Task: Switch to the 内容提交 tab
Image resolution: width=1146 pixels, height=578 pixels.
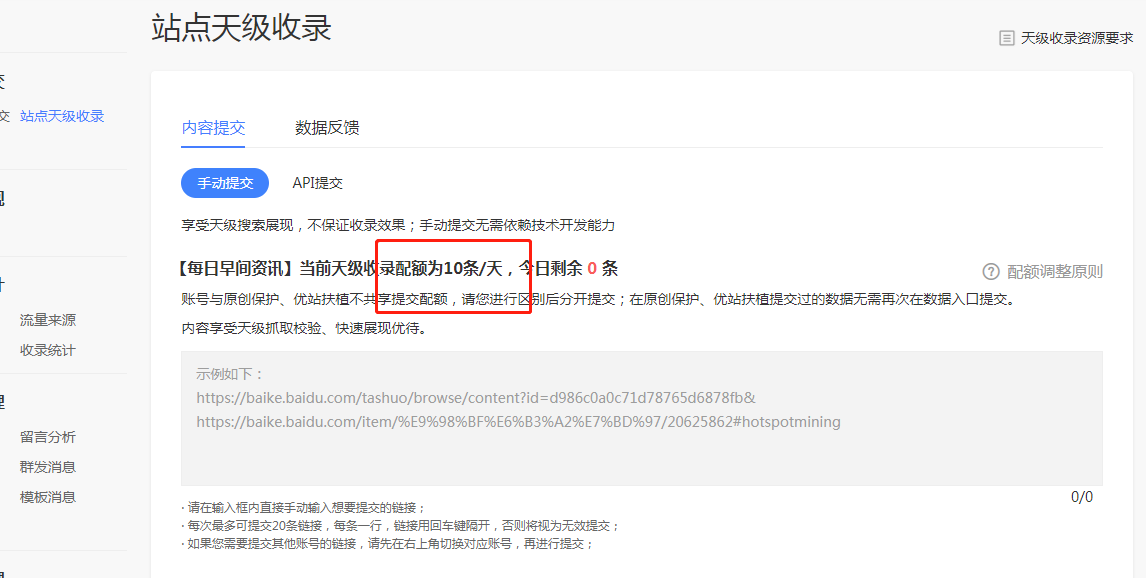Action: tap(213, 128)
